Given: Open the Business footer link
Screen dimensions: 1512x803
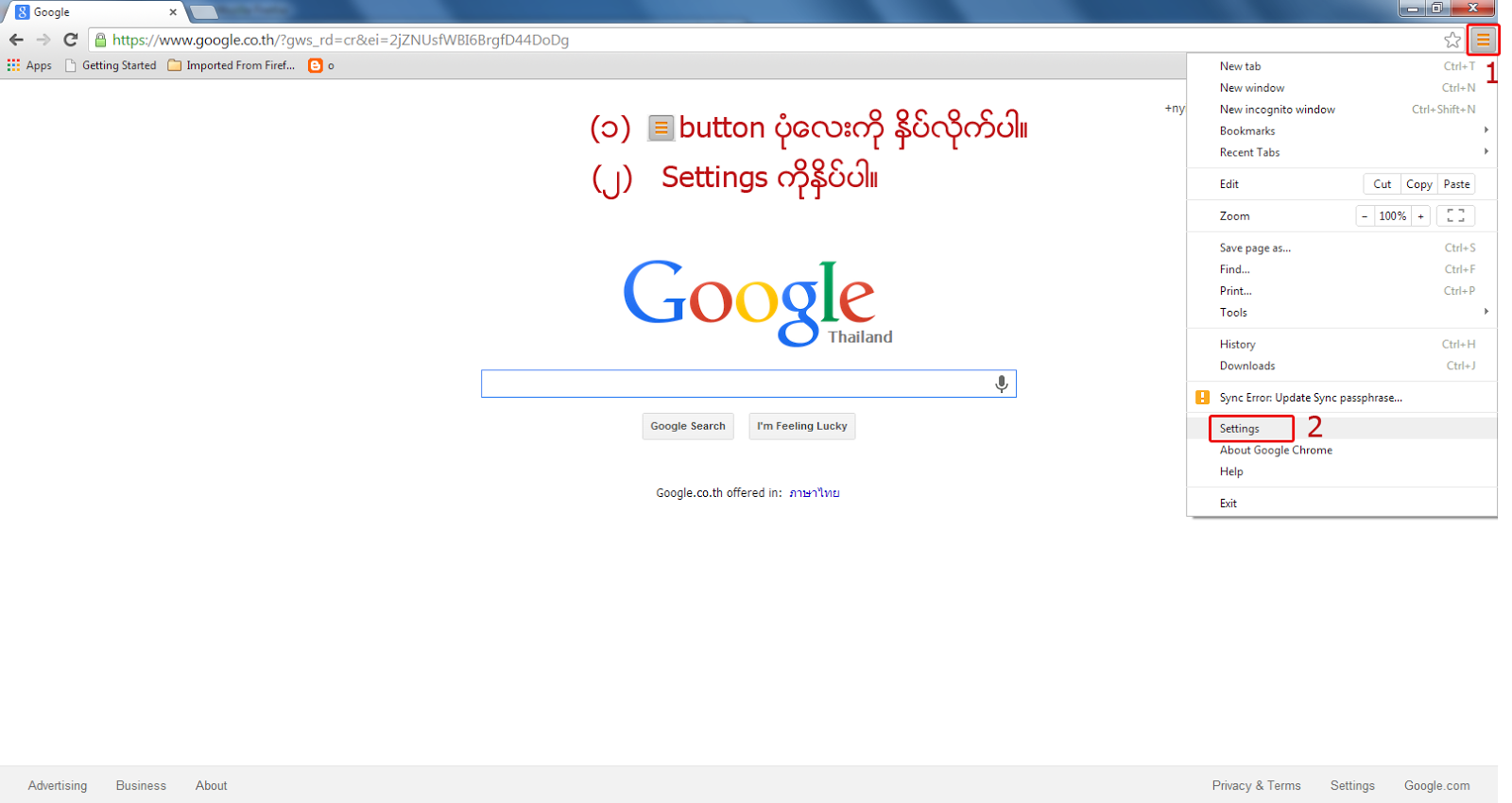Looking at the screenshot, I should 141,785.
